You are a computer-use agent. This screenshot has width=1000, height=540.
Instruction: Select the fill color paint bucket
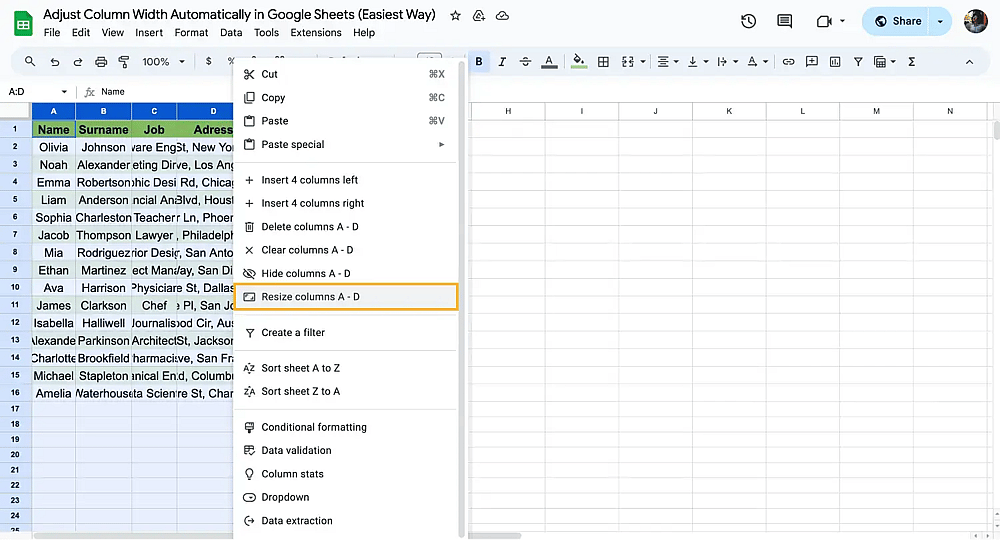[x=578, y=61]
